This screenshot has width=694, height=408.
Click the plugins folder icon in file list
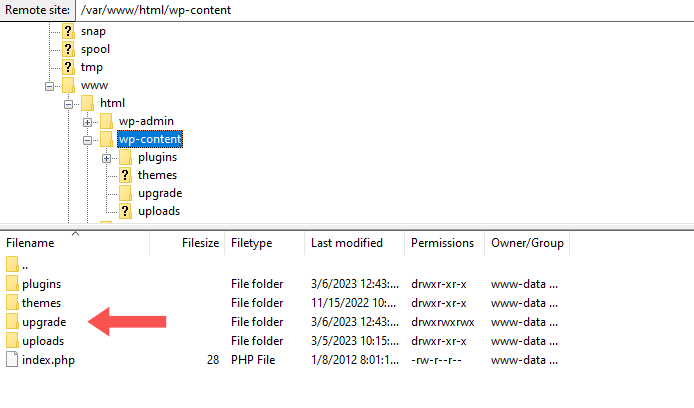[12, 284]
